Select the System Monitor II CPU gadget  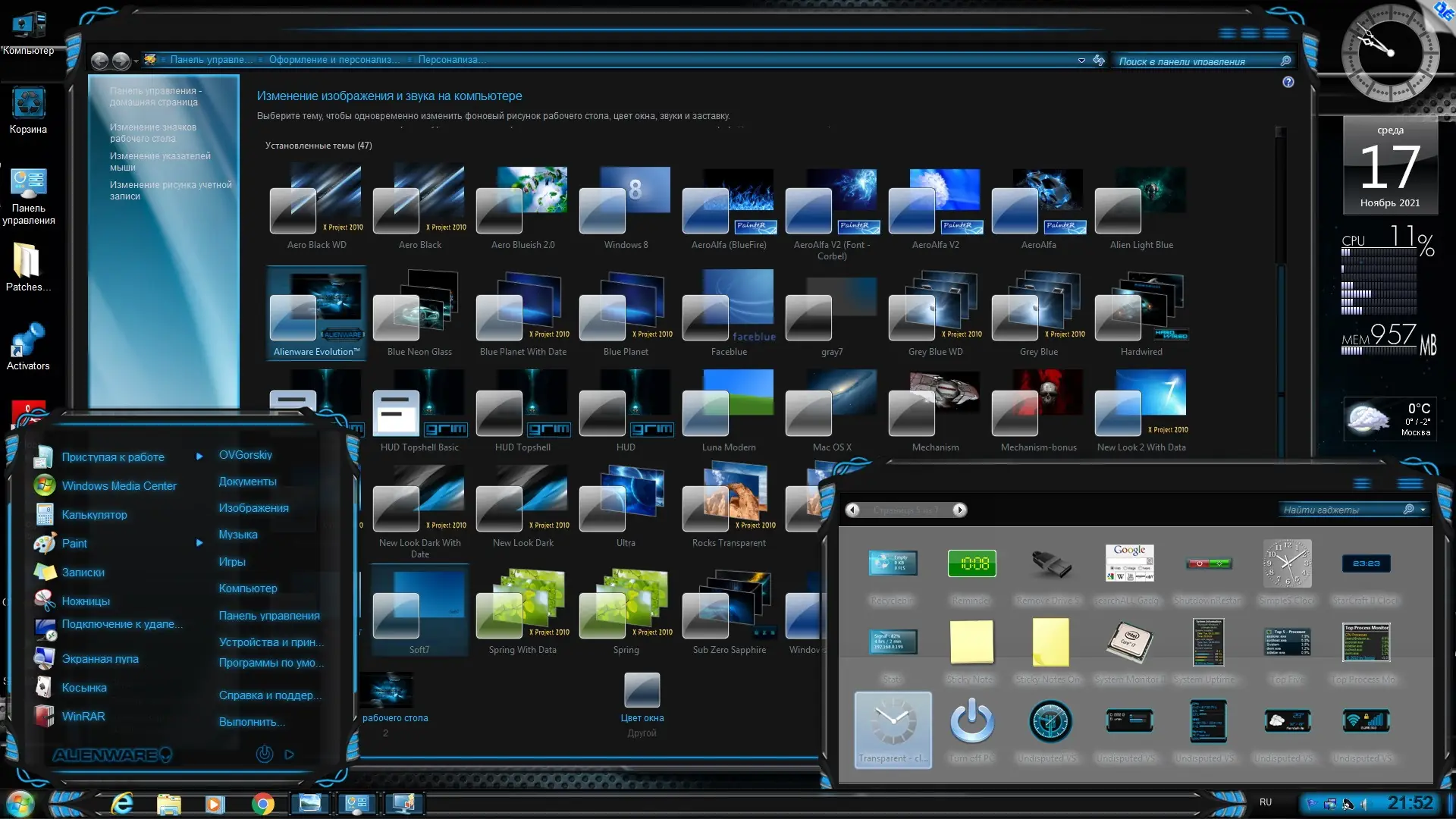1129,642
